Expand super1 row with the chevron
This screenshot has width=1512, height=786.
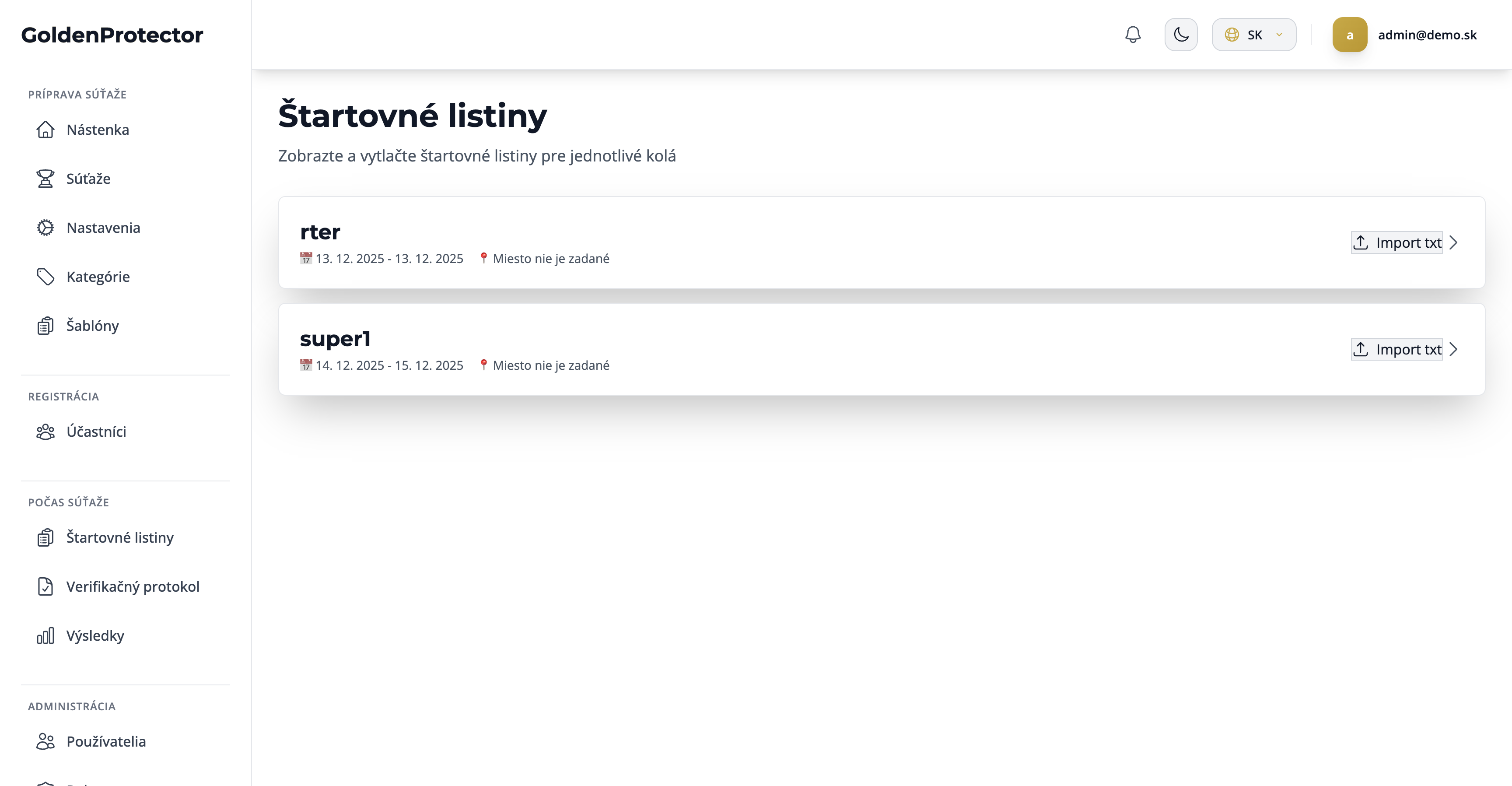pyautogui.click(x=1453, y=349)
